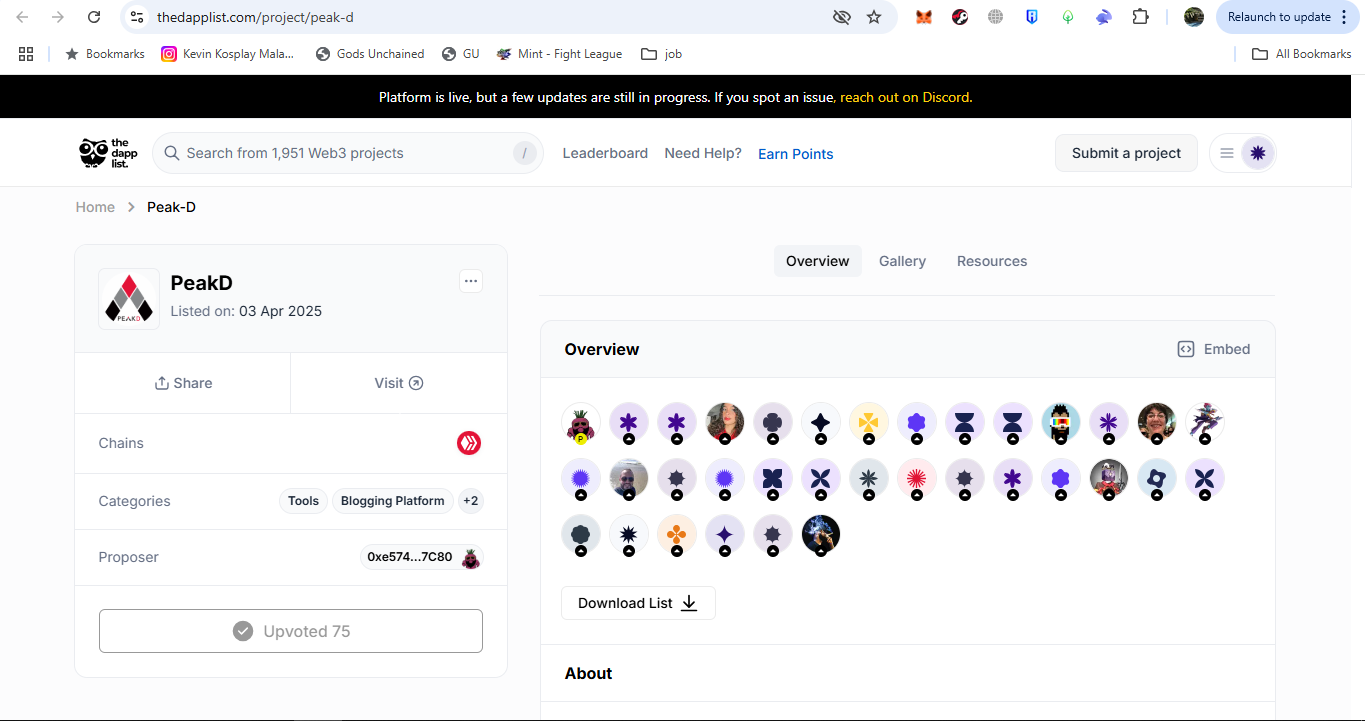Viewport: 1365px width, 721px height.
Task: Click the site information icon in address bar
Action: pos(137,17)
